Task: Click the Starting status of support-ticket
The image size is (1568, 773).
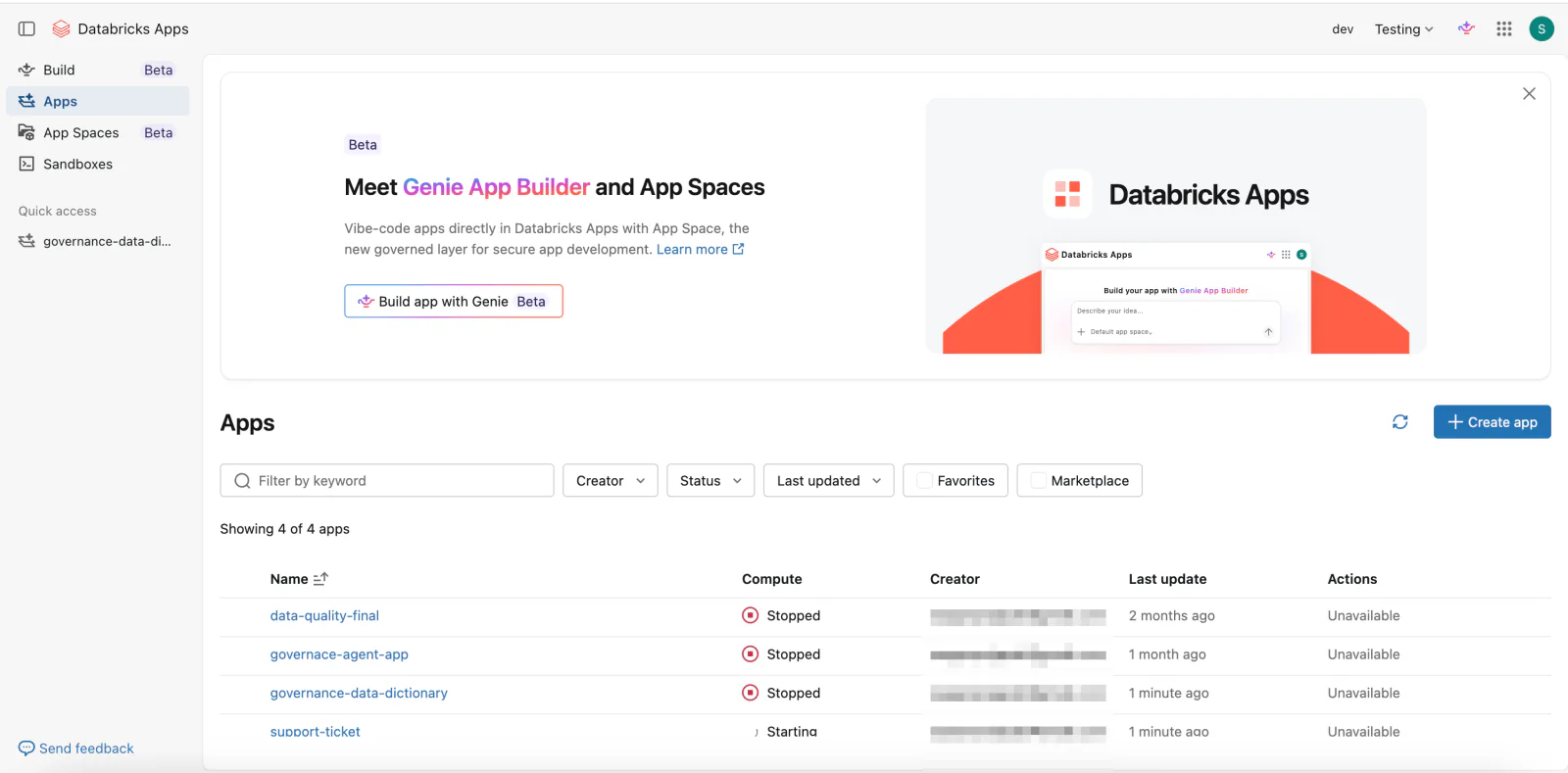Action: tap(792, 732)
